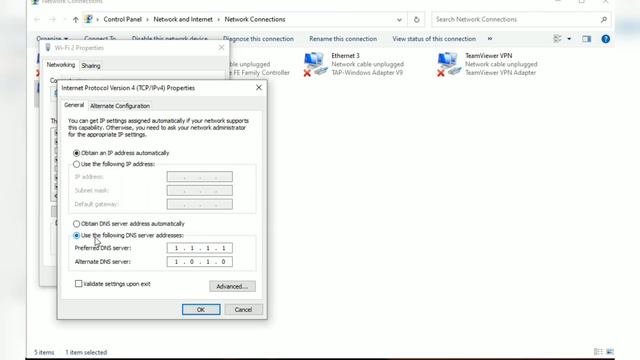Click the Change your view icon
640x360 pixels.
click(558, 39)
